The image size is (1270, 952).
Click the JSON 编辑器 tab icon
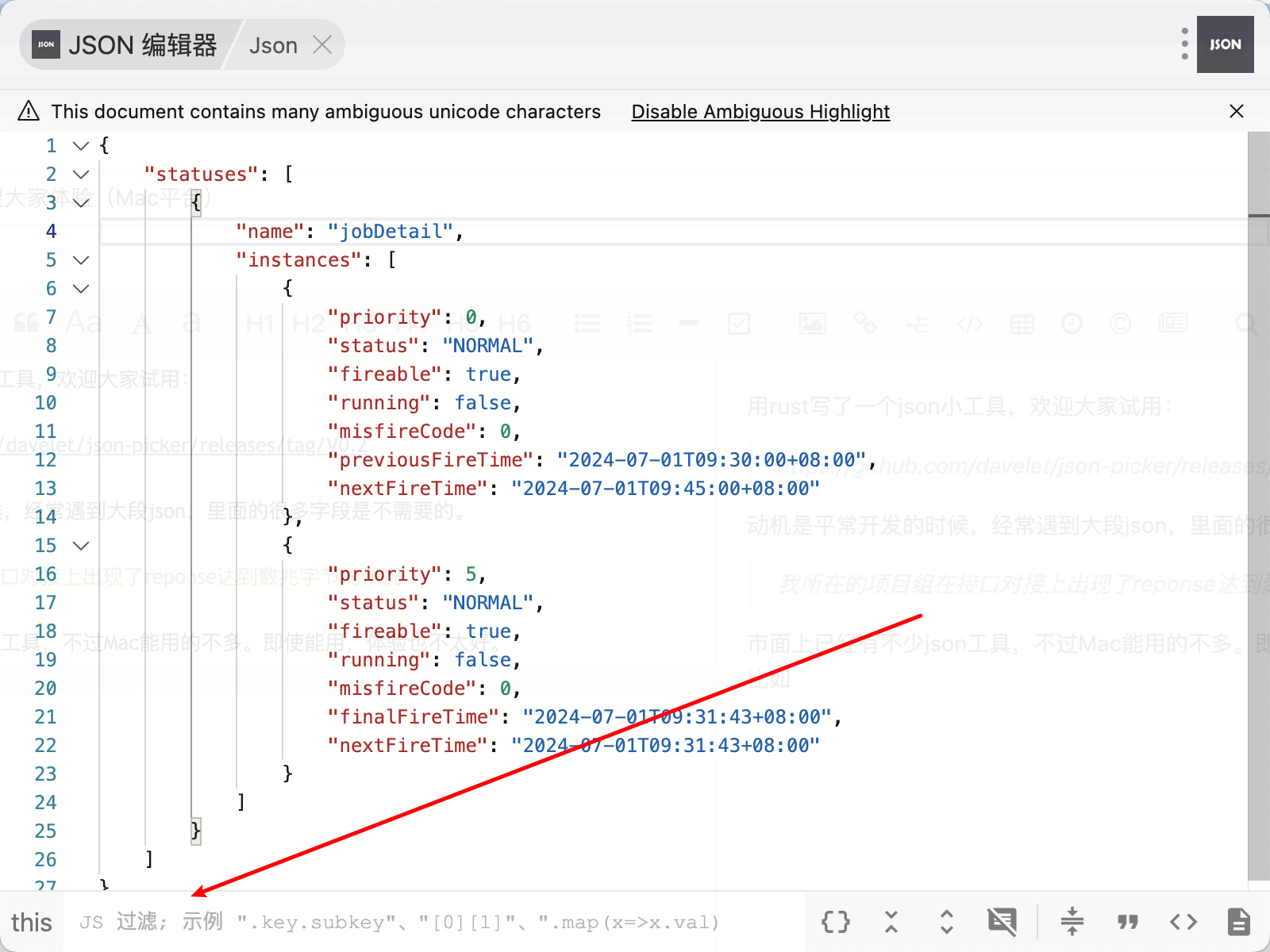[46, 45]
